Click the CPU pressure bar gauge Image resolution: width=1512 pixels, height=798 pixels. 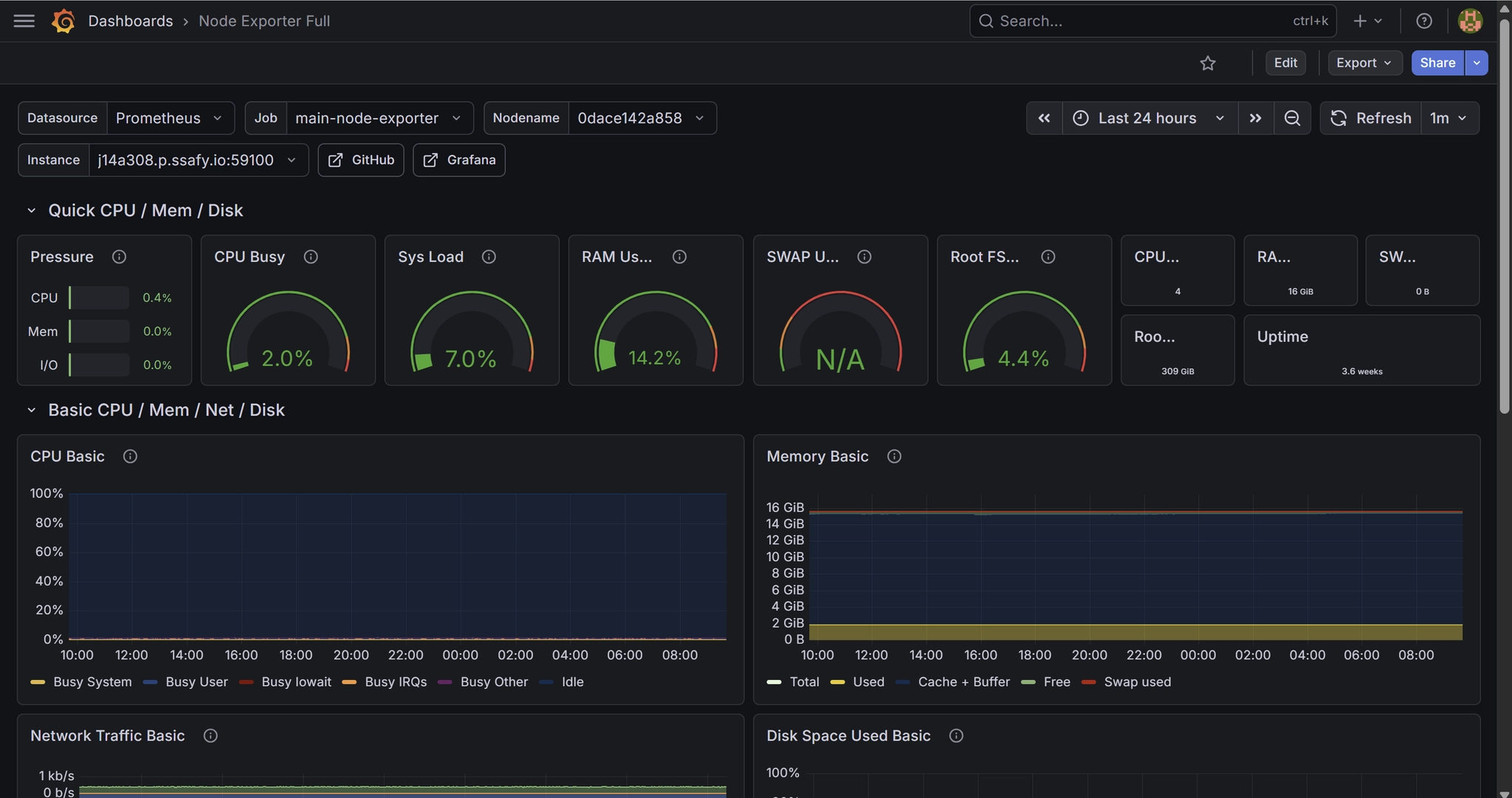(100, 297)
